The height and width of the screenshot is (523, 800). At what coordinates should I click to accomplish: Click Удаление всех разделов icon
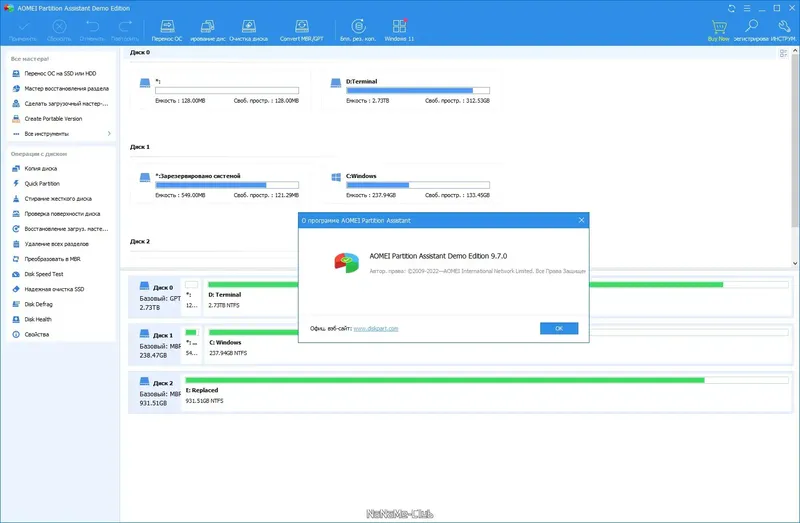16,244
